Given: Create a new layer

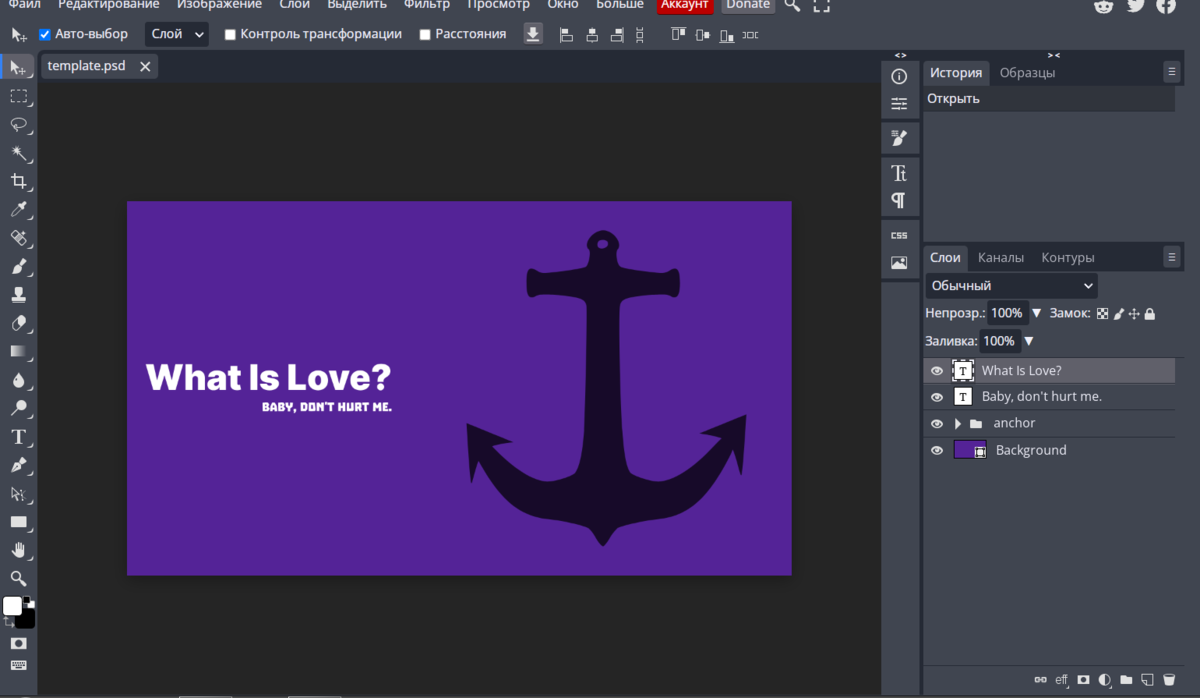Looking at the screenshot, I should coord(1148,680).
